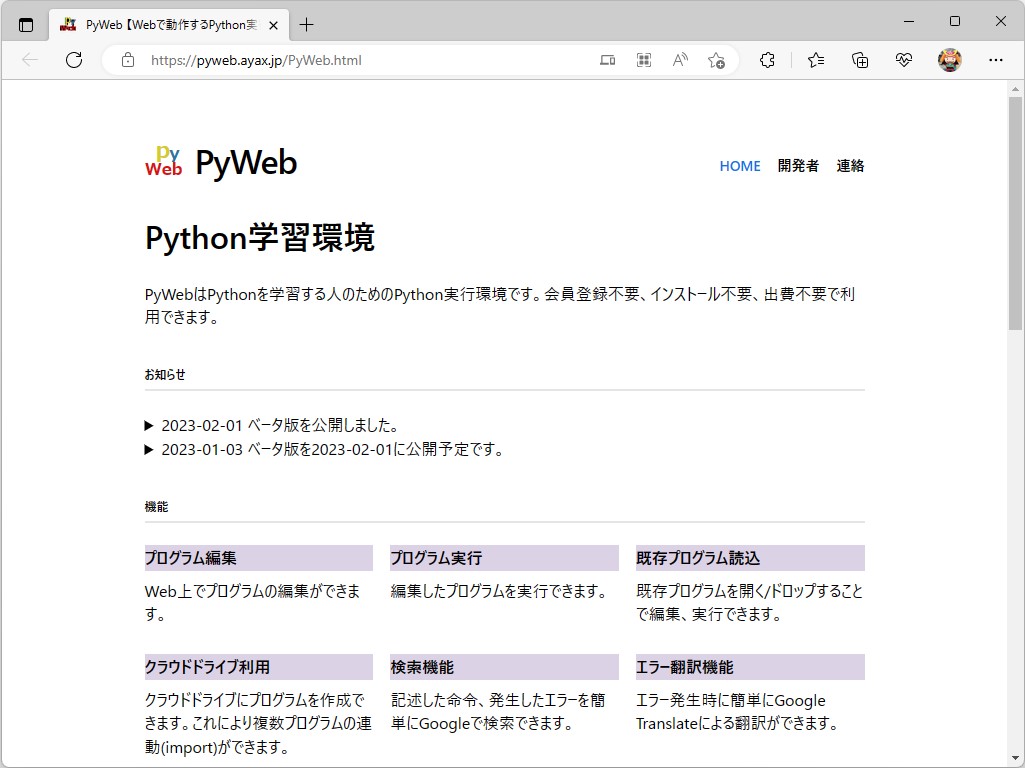Viewport: 1025px width, 768px height.
Task: Open Read aloud in the toolbar
Action: (680, 60)
